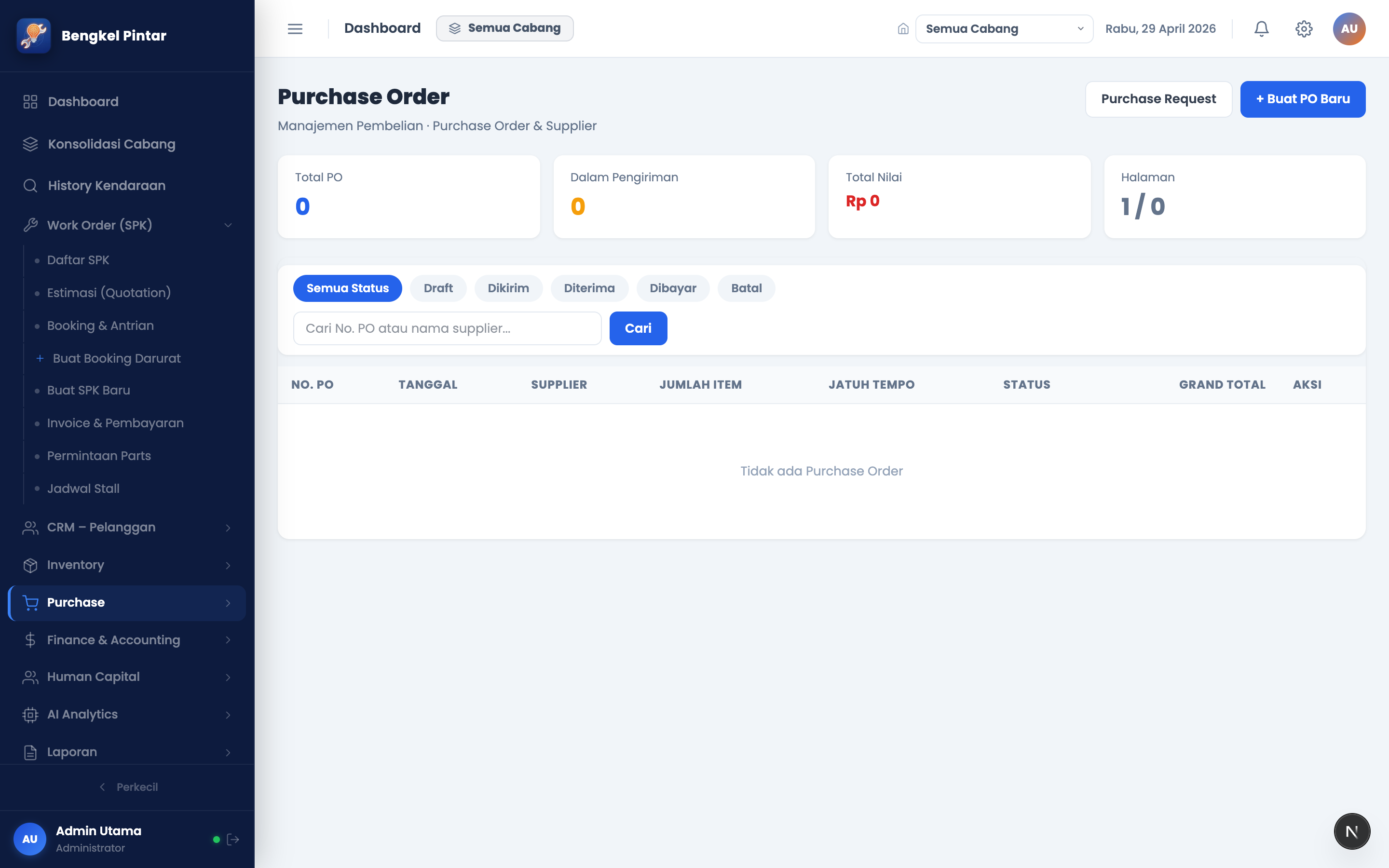
Task: Click the Total Nilai card
Action: (x=959, y=197)
